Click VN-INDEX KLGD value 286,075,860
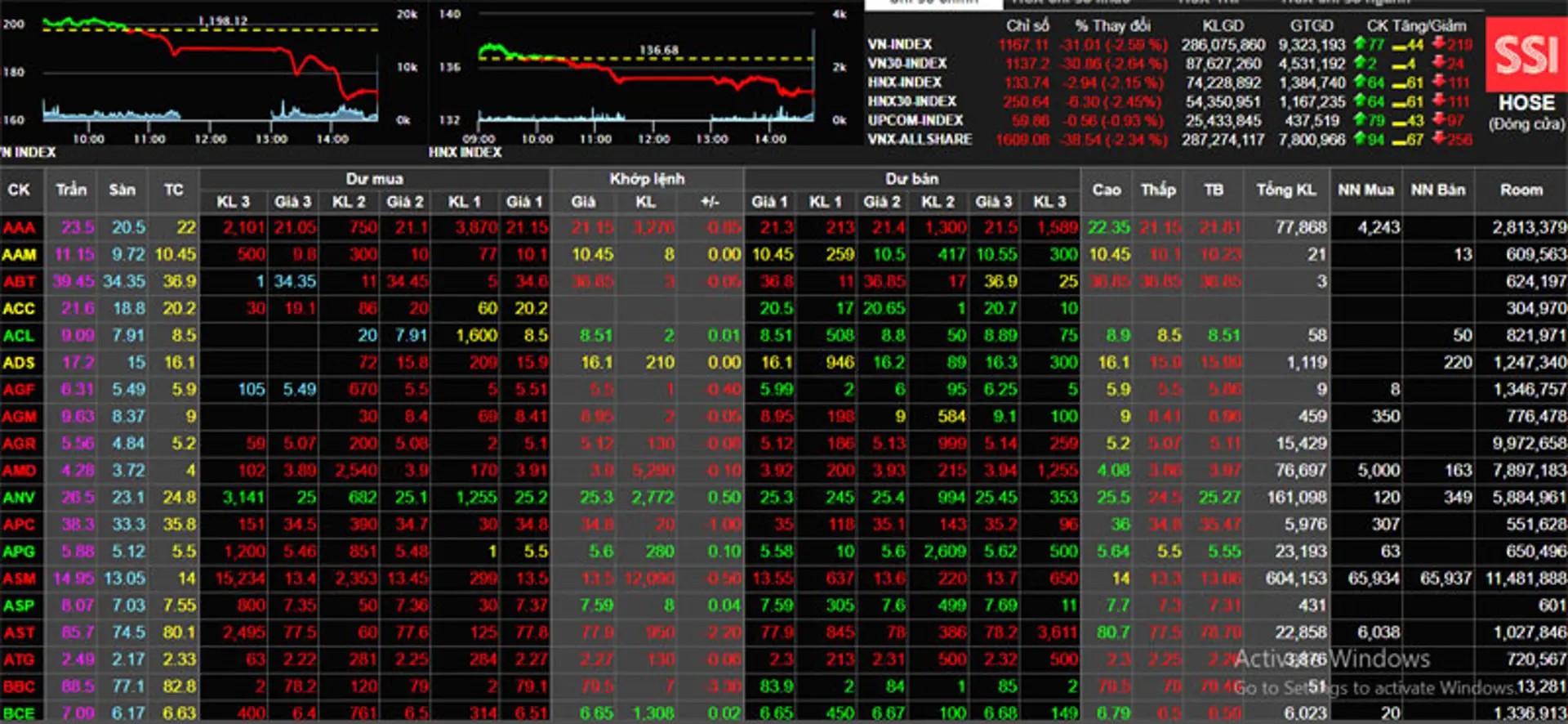 [1223, 44]
